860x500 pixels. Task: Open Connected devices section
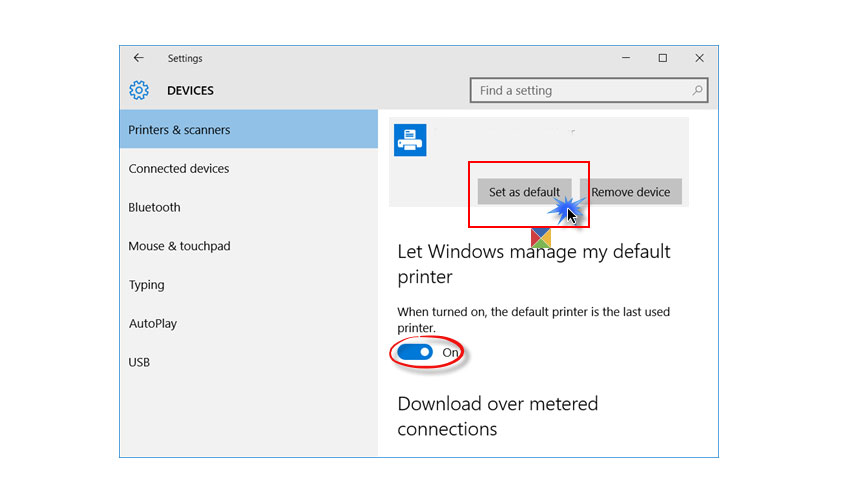point(249,168)
